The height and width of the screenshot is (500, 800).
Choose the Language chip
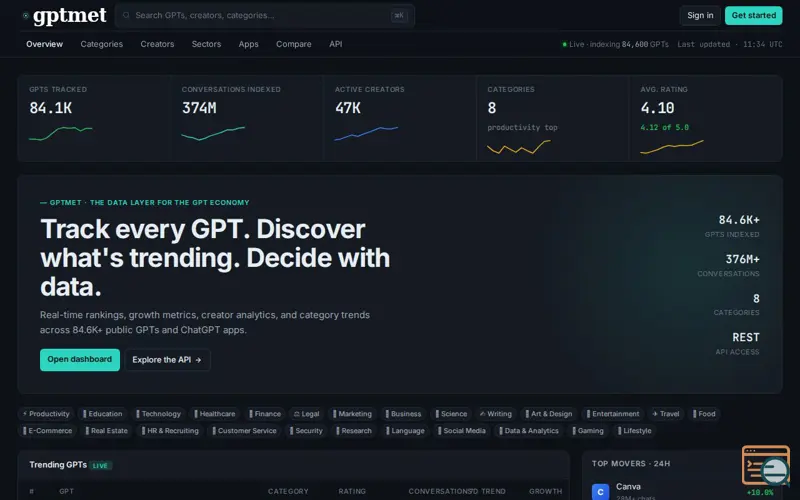pos(405,431)
